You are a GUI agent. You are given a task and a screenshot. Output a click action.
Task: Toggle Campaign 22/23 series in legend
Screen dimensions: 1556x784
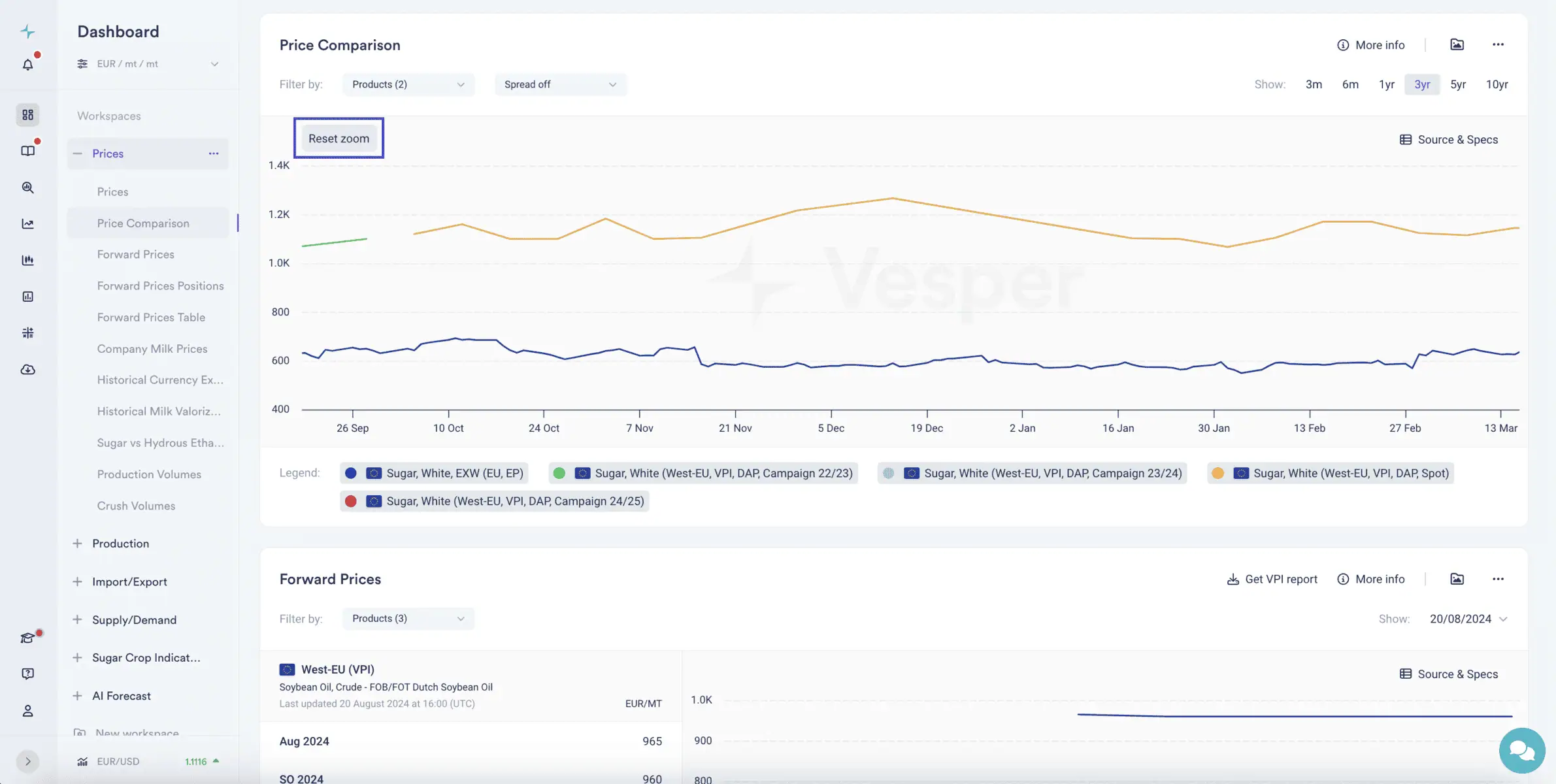703,473
